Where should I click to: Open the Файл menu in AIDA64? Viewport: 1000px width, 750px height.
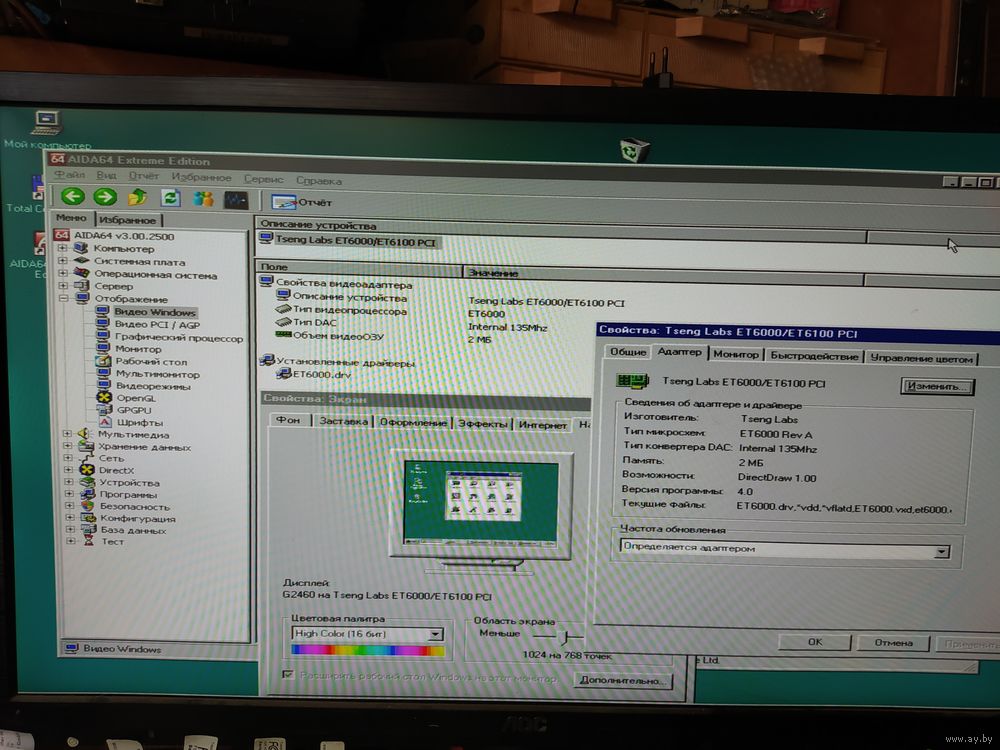69,174
